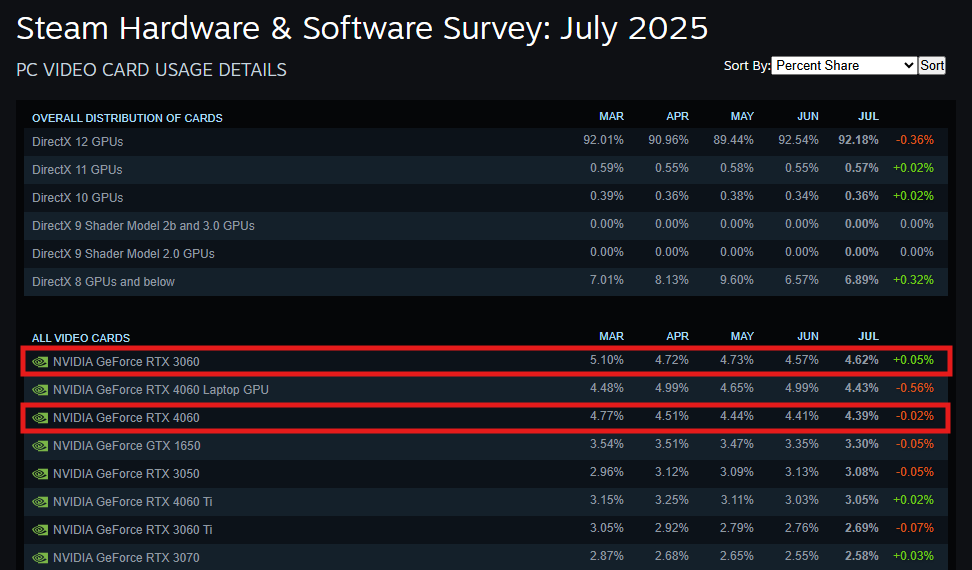The height and width of the screenshot is (570, 972).
Task: Click the 92.18% JUL value for DirectX 12
Action: click(858, 140)
